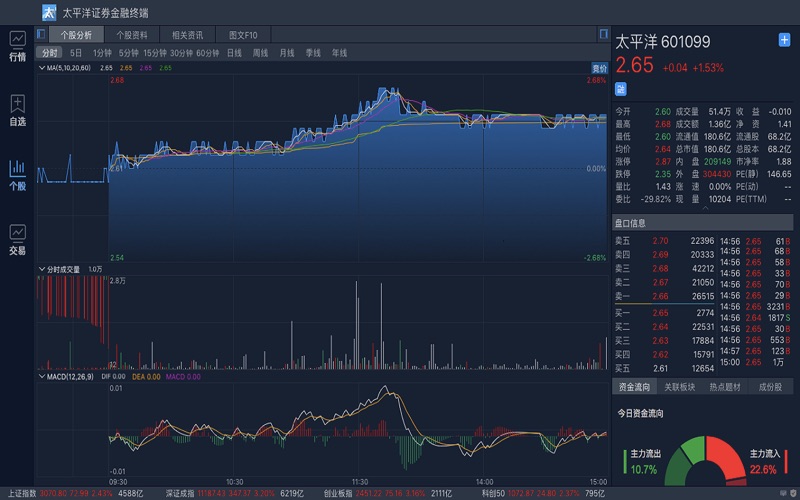800x500 pixels.
Task: Click the 竞价 button on chart
Action: 599,68
